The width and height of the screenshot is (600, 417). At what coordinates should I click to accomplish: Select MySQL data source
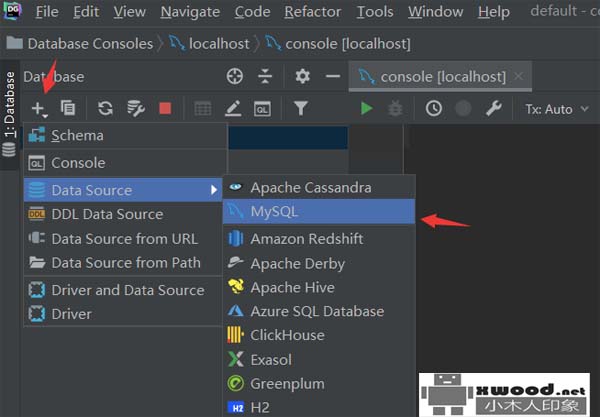pyautogui.click(x=319, y=211)
